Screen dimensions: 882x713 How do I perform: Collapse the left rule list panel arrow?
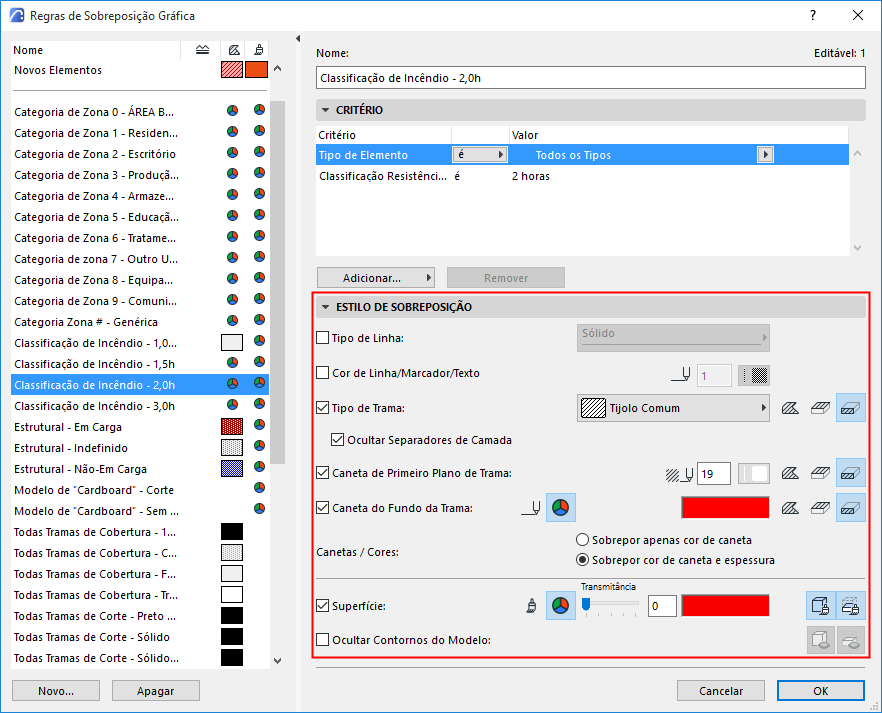tap(298, 38)
